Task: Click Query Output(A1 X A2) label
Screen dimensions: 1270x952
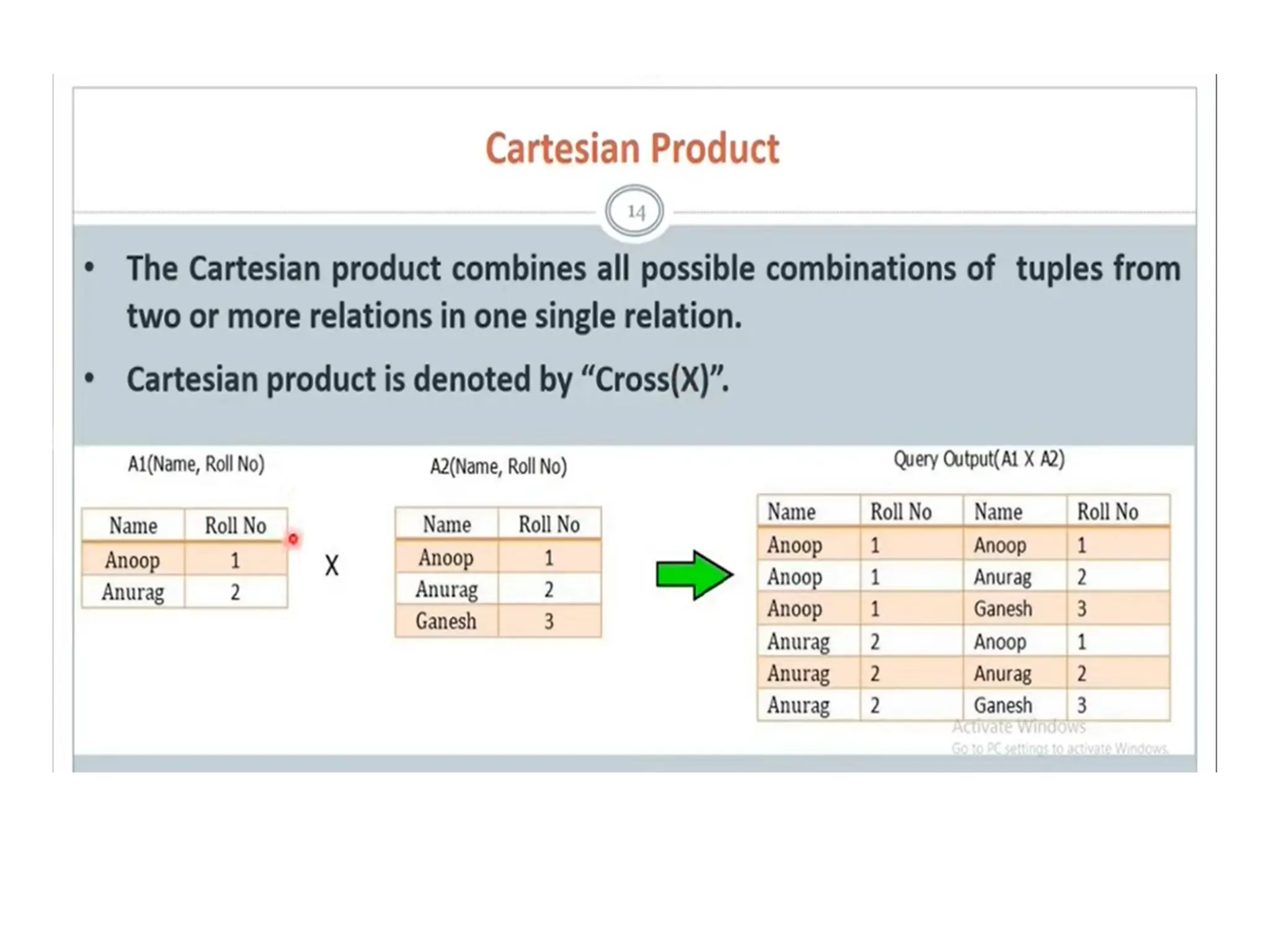Action: (x=979, y=459)
